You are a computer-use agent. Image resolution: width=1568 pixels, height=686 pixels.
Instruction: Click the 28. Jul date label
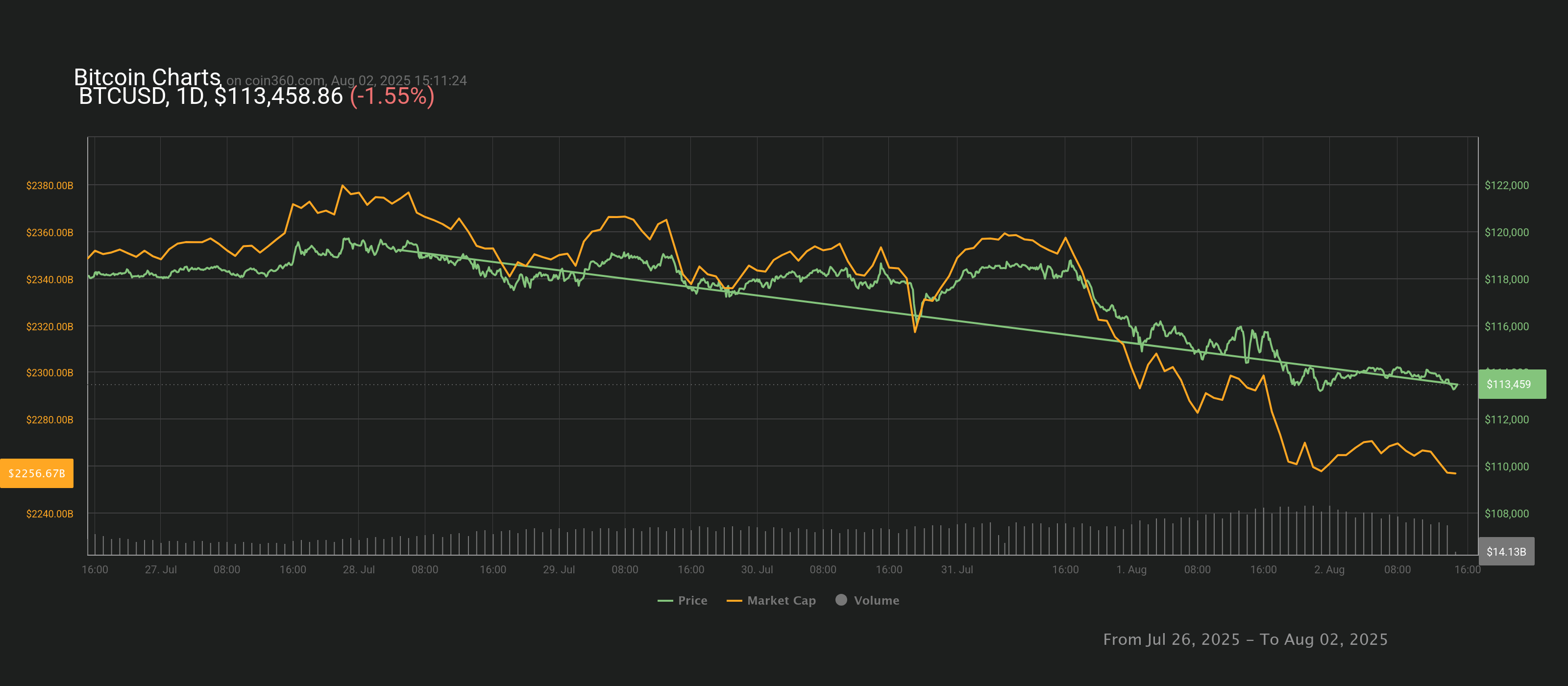click(x=359, y=569)
